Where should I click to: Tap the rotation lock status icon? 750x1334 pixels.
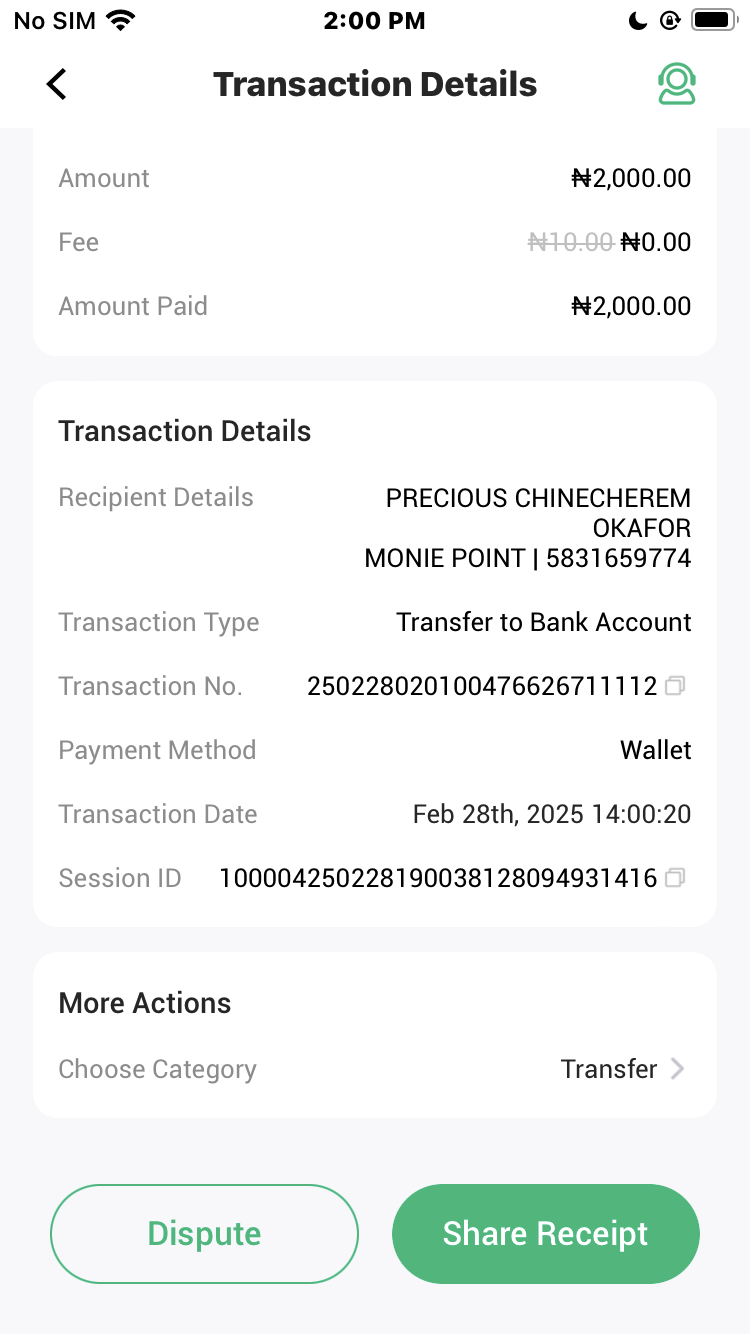(x=669, y=20)
